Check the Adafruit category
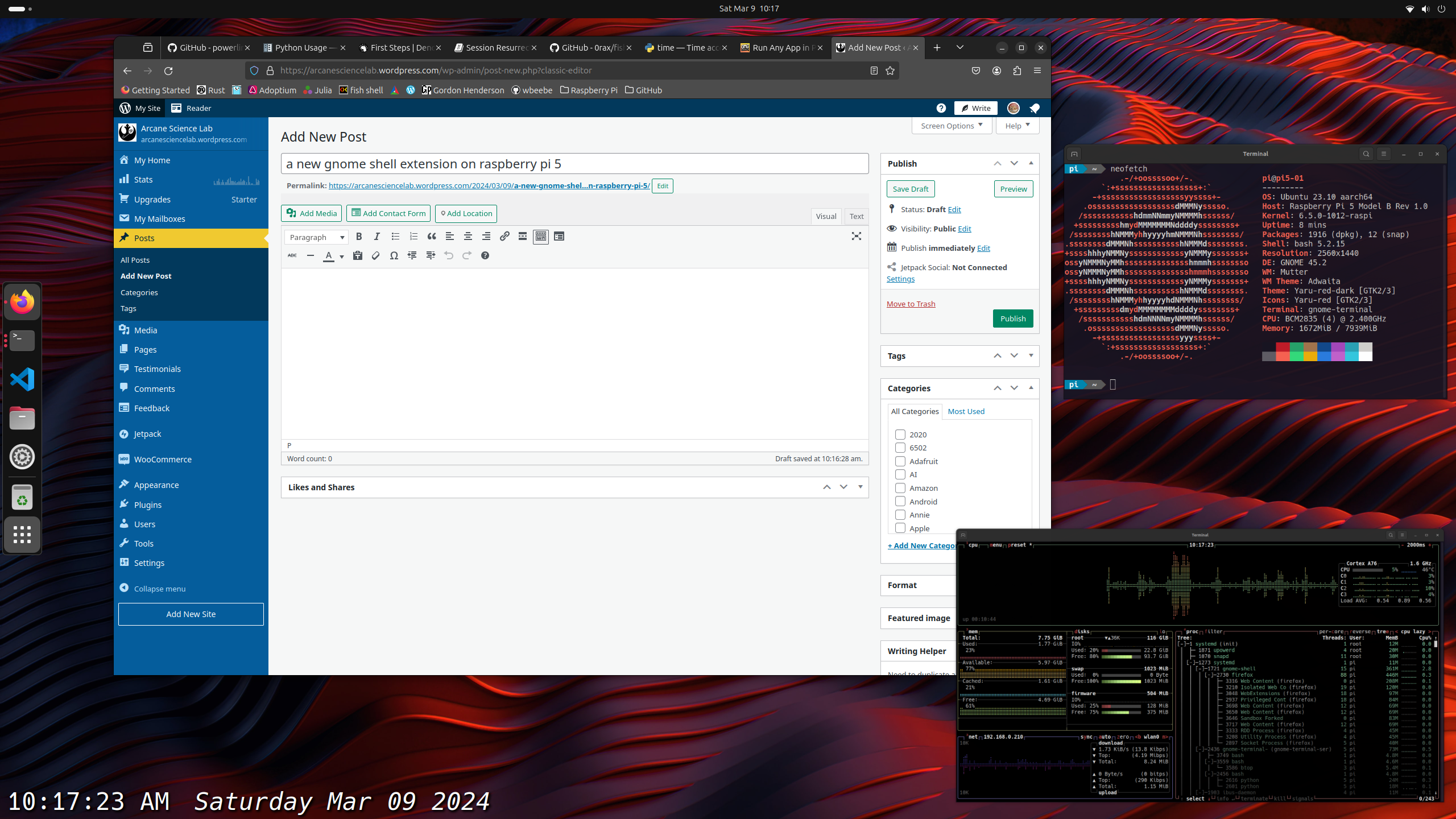Image resolution: width=1456 pixels, height=819 pixels. (x=900, y=461)
